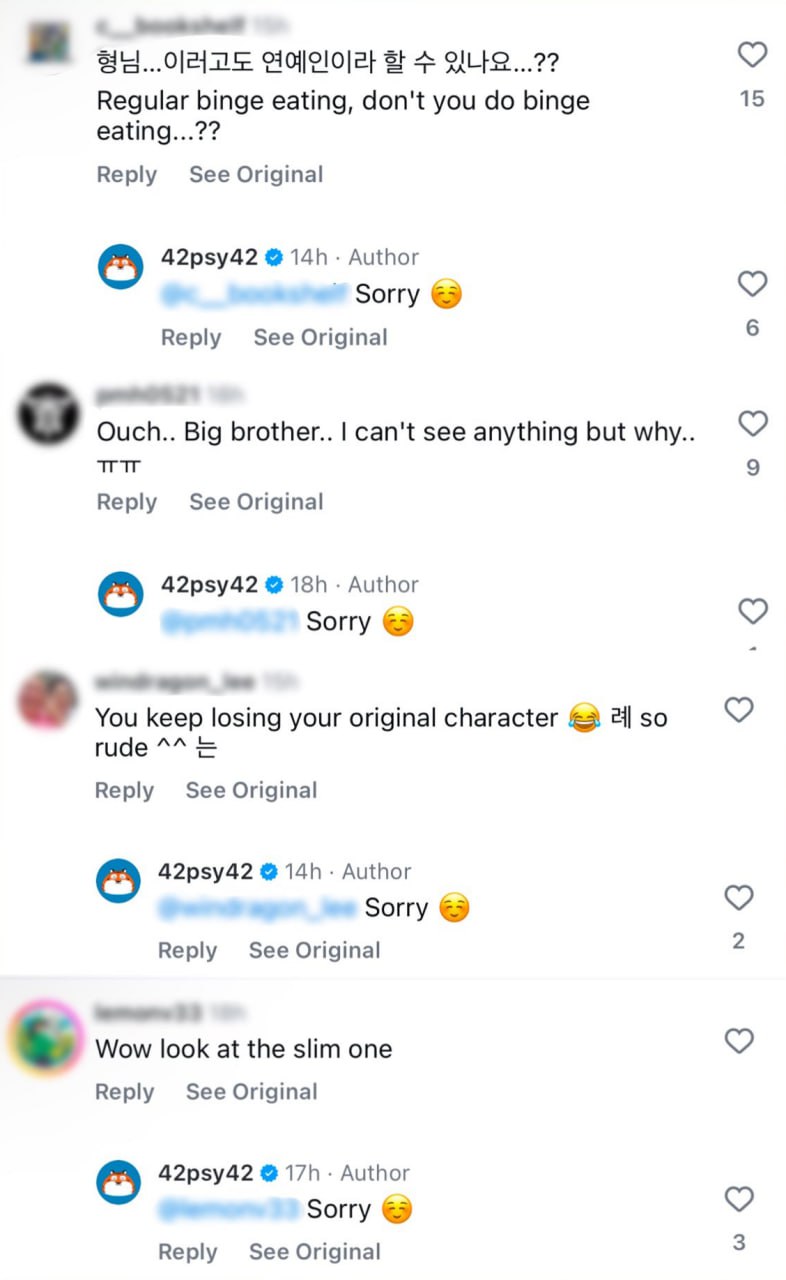View the 15 likes count on top comment
The image size is (786, 1280).
tap(752, 99)
